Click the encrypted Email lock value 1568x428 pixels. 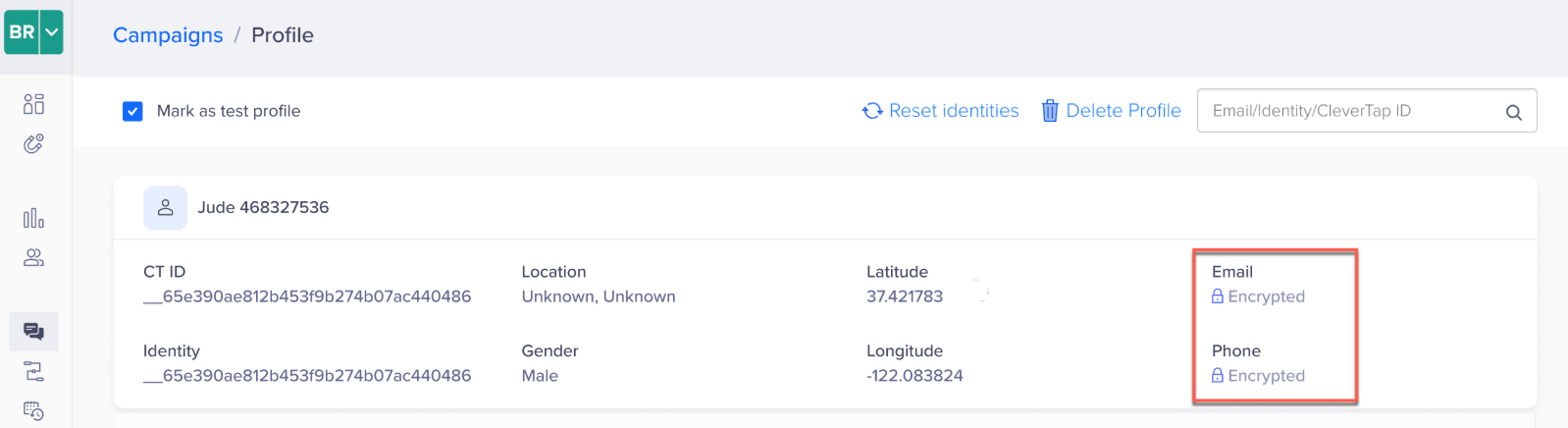(x=1258, y=296)
